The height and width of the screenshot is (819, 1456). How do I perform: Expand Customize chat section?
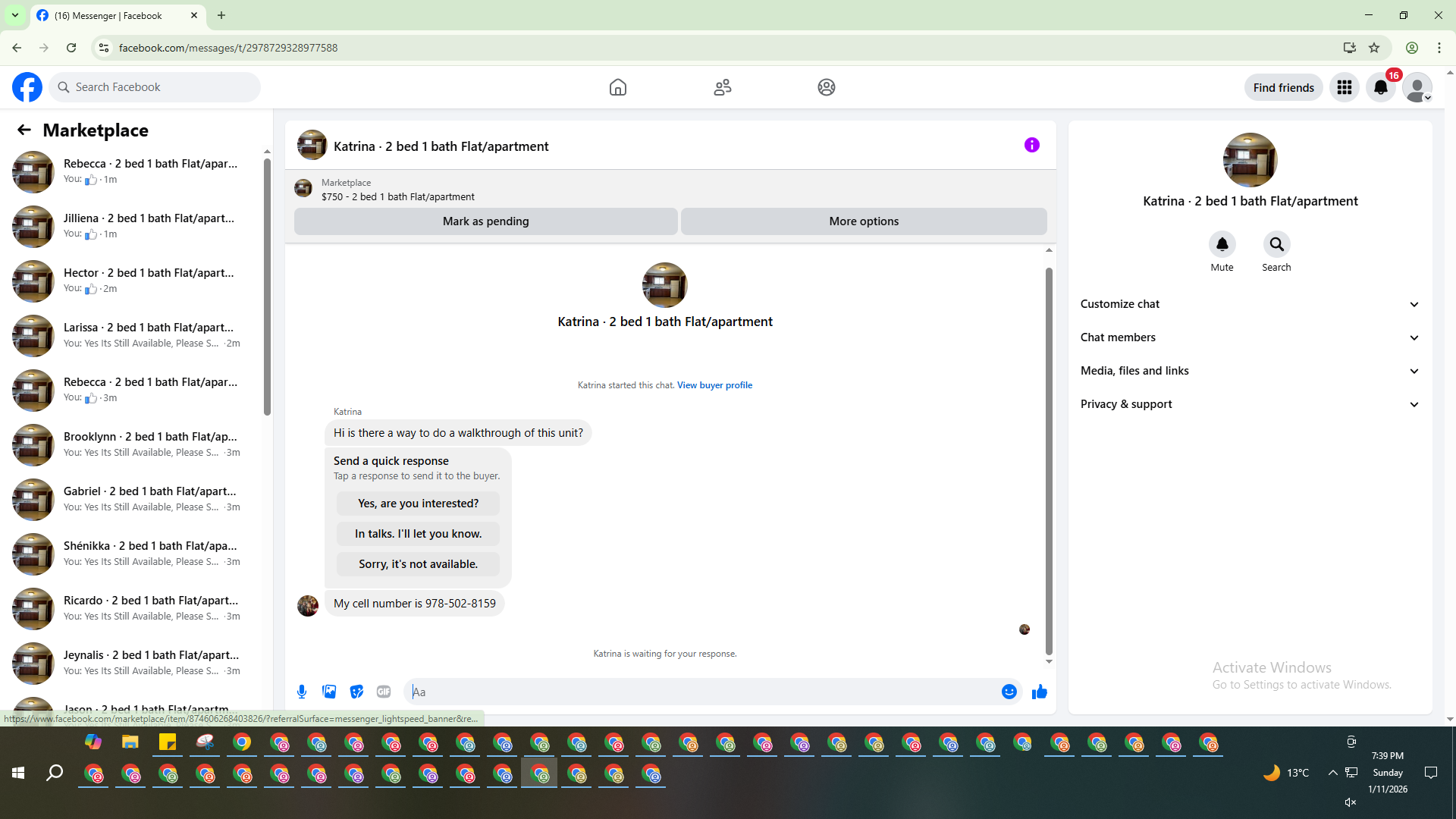click(x=1249, y=304)
